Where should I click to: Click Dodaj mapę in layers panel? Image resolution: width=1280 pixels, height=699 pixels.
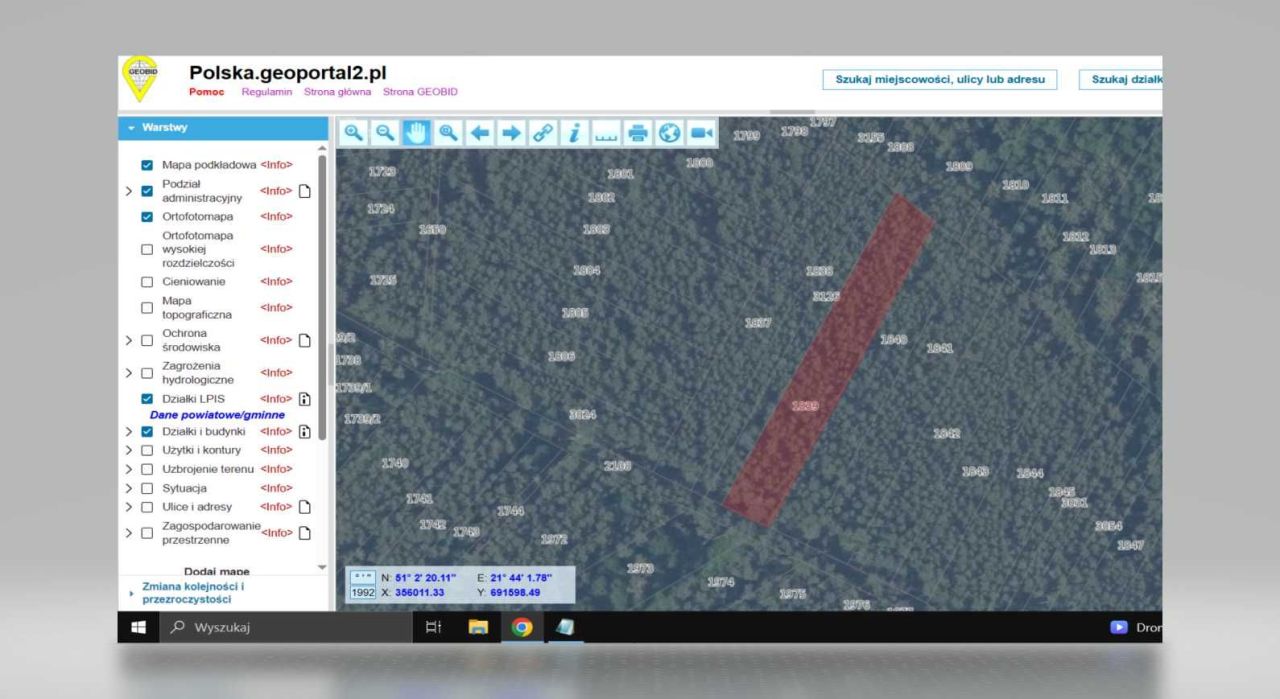[x=217, y=571]
